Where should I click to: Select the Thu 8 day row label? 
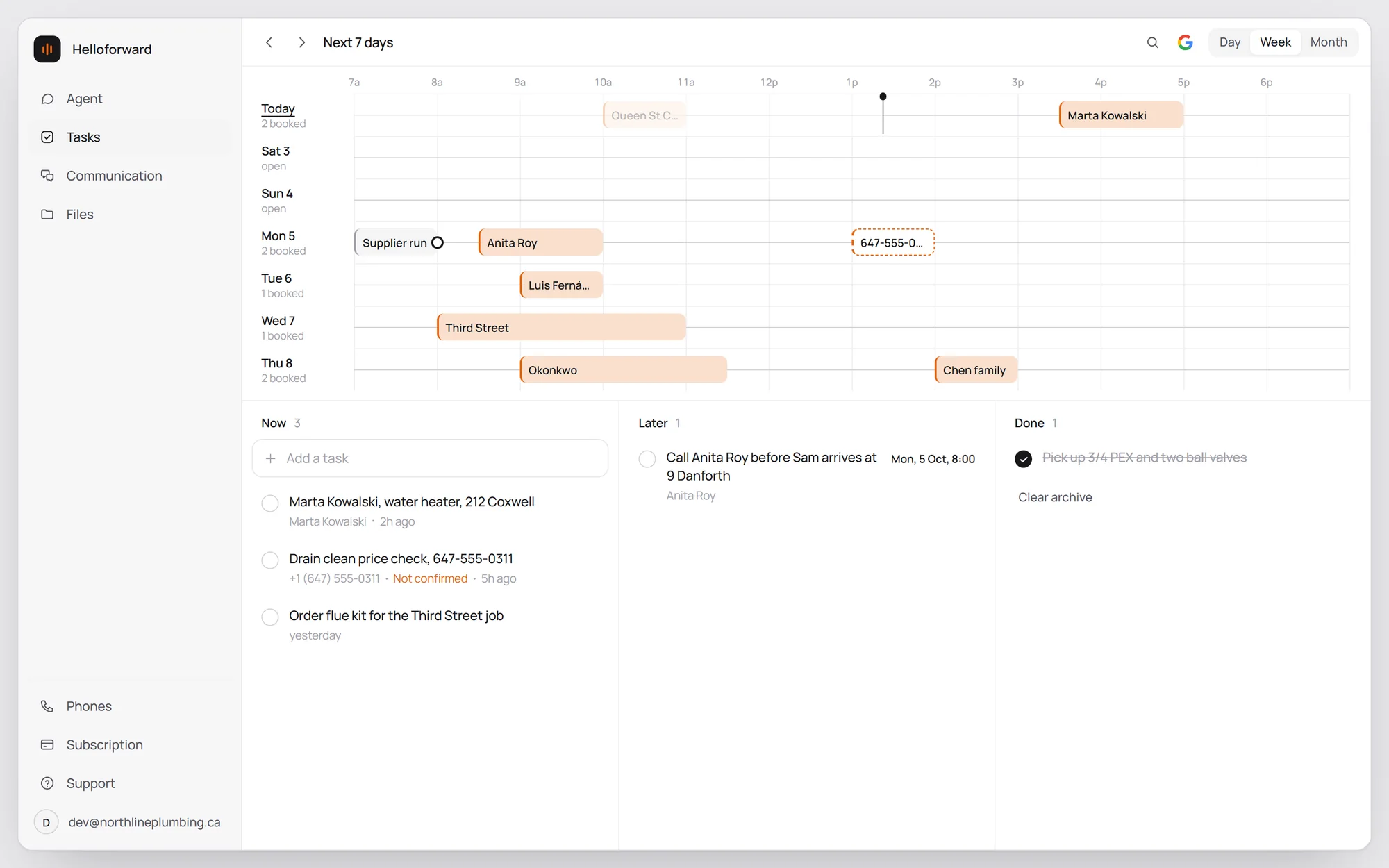(276, 363)
